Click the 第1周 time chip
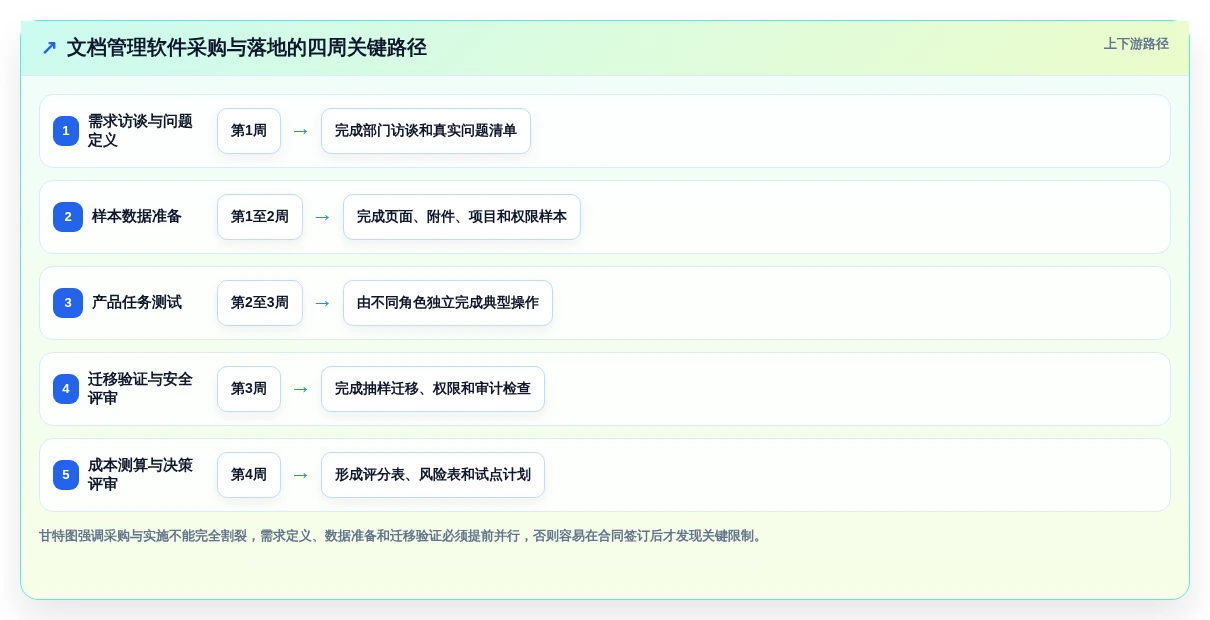Image resolution: width=1210 pixels, height=620 pixels. (x=249, y=131)
